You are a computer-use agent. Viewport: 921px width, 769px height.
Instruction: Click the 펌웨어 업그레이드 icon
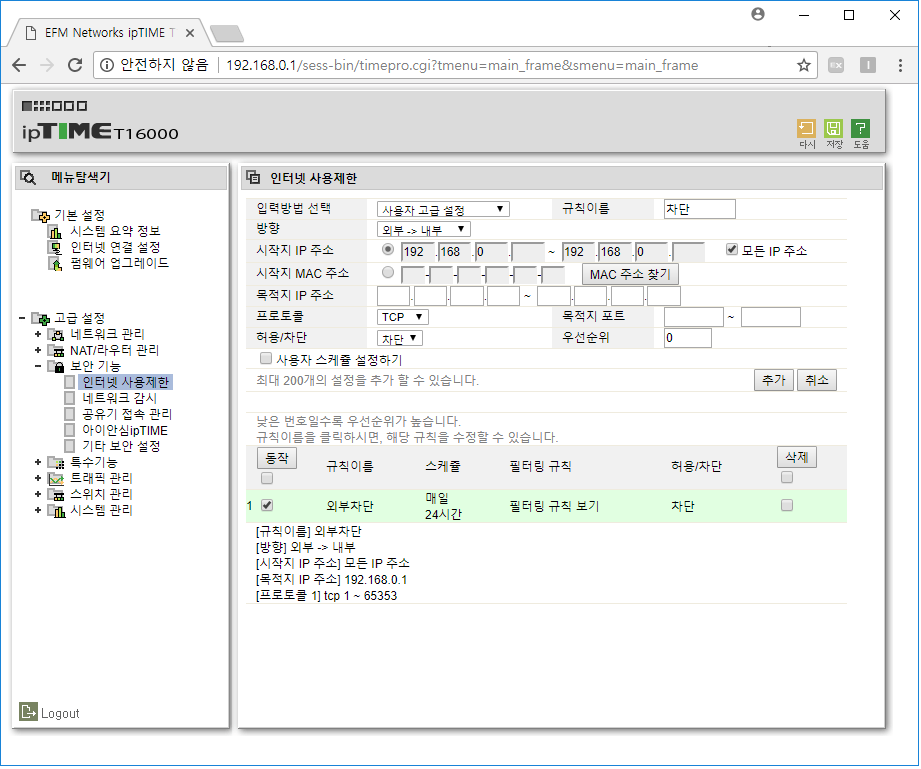(56, 264)
